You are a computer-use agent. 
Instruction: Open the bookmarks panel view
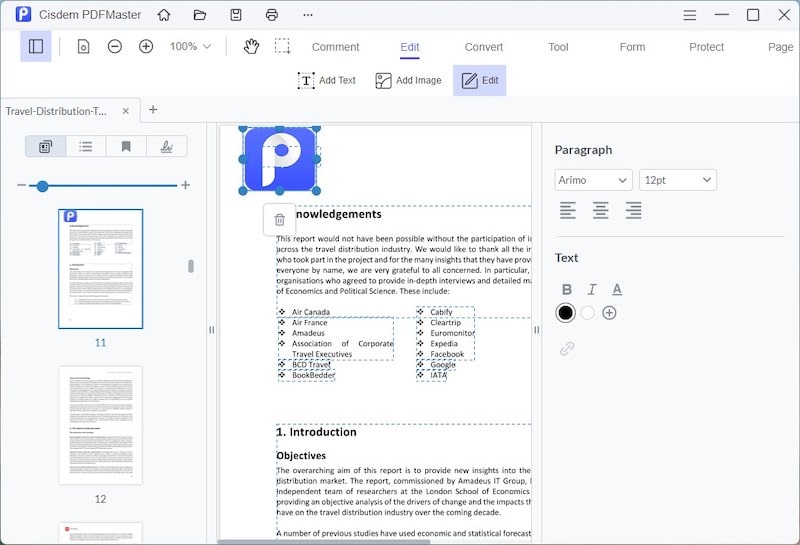point(126,147)
